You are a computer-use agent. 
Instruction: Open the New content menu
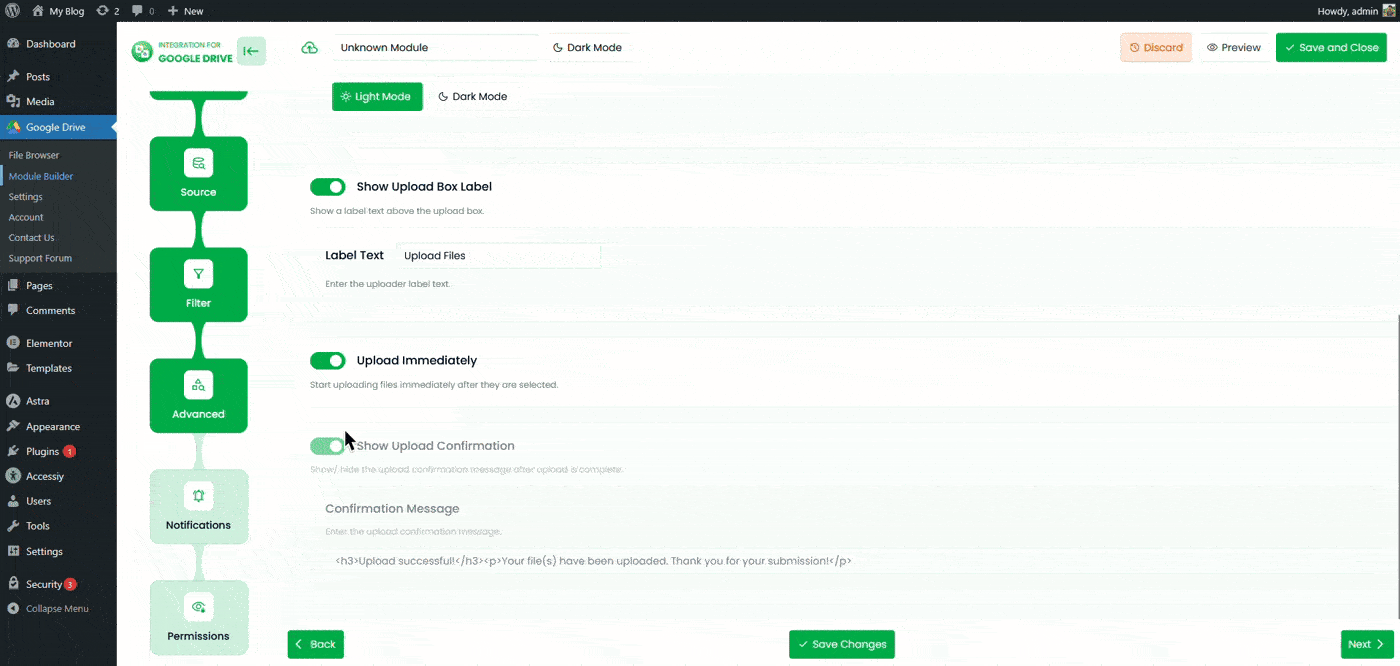tap(185, 11)
